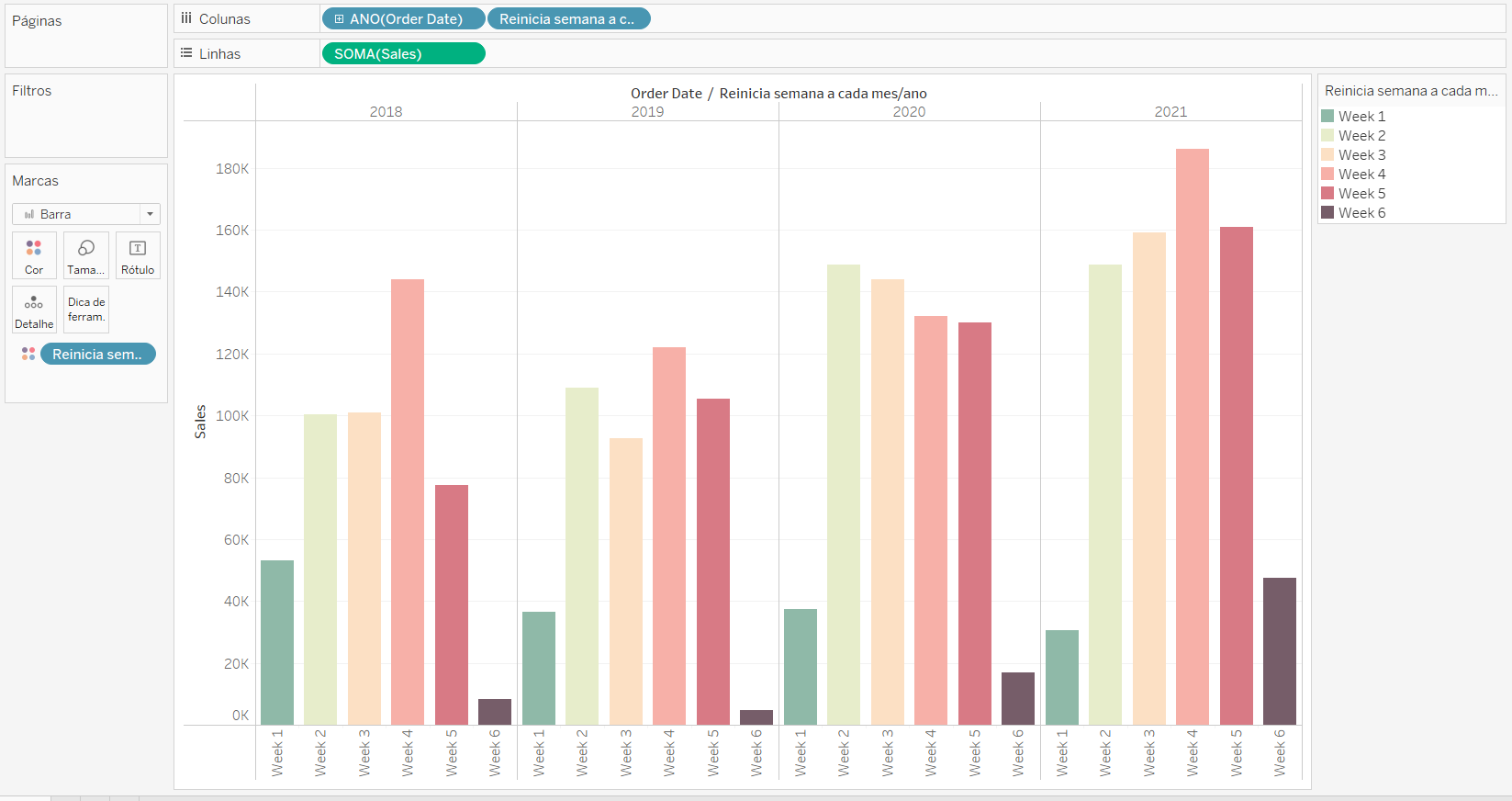Select the Week 6 legend color swatch
Screen dimensions: 1512x801
coord(1327,212)
